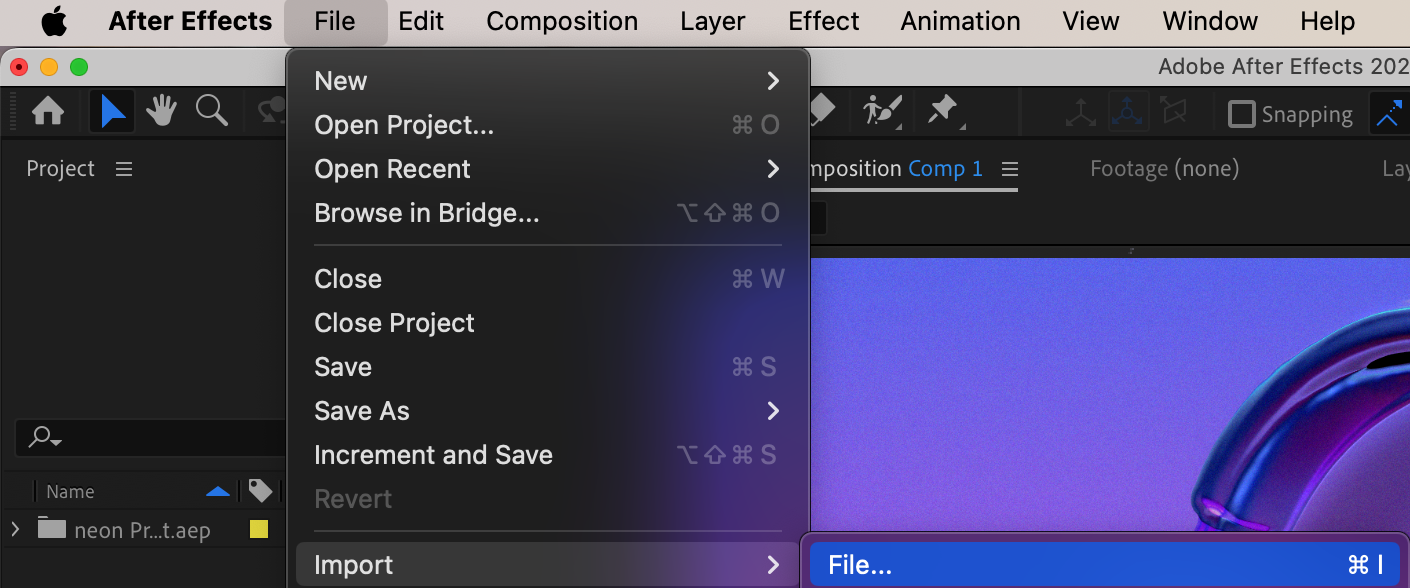
Task: Toggle the Local Axis mode button
Action: pyautogui.click(x=1080, y=112)
